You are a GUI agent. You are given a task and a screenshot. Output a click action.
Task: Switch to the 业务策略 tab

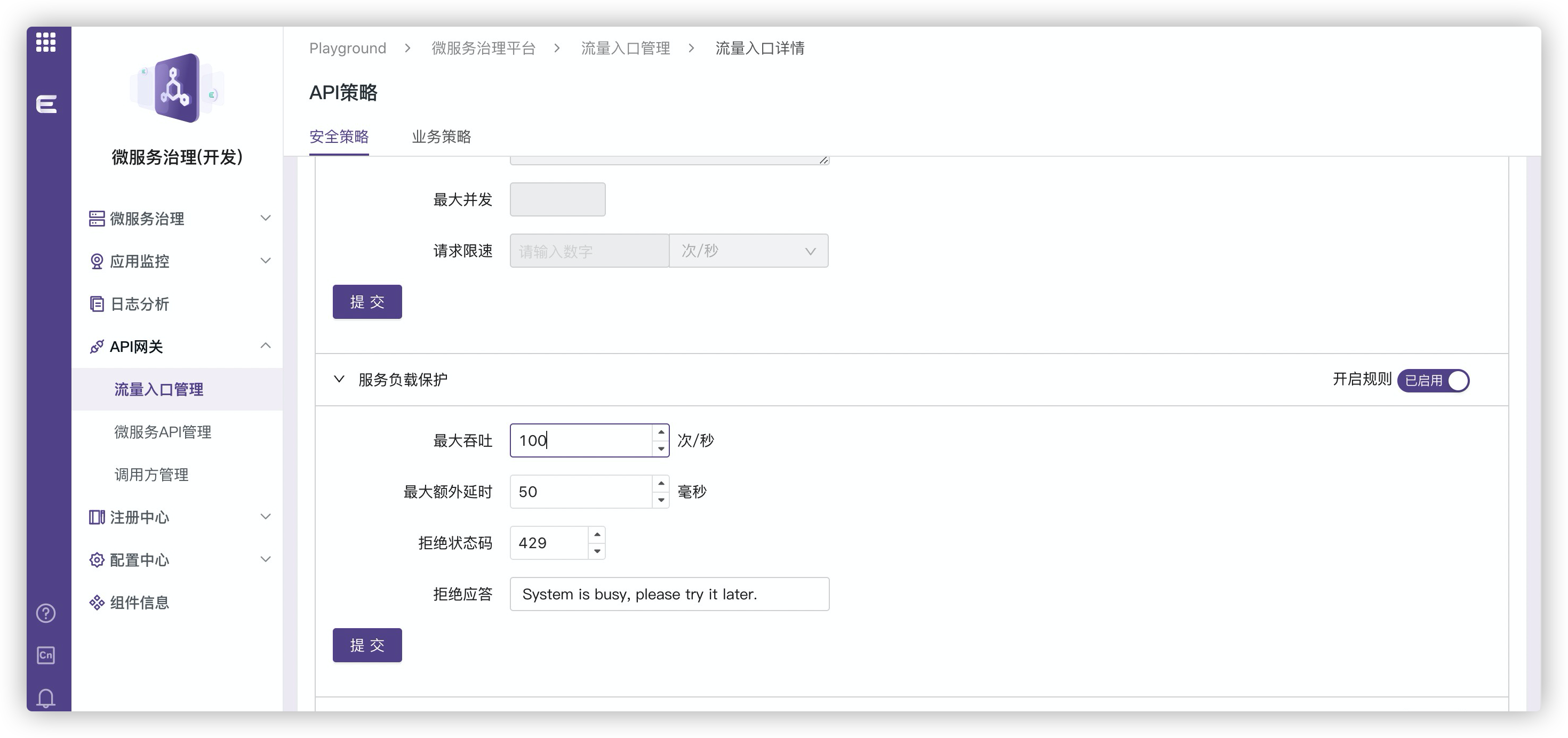[441, 138]
